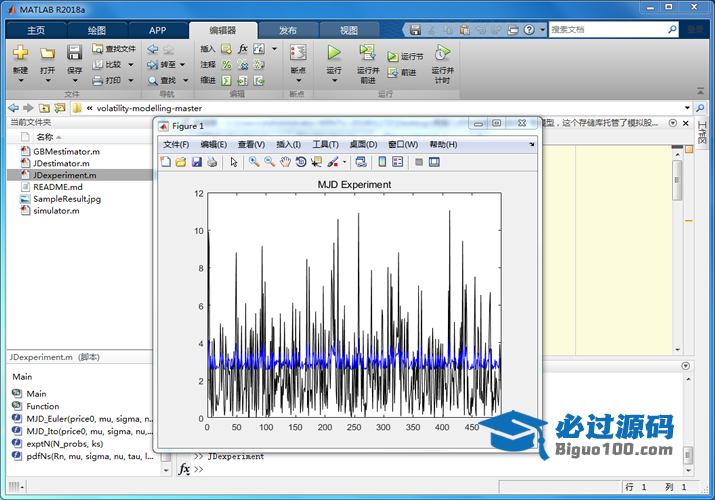Select GBMestimator.m in current folder
The width and height of the screenshot is (715, 500).
click(67, 151)
